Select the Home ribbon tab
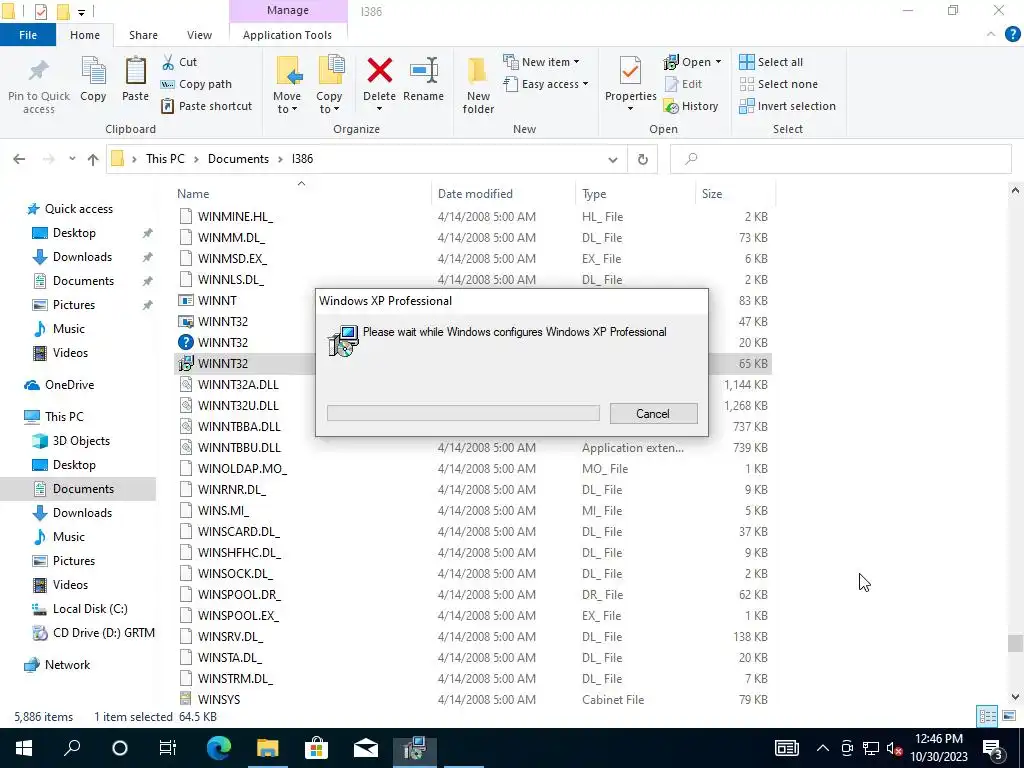This screenshot has width=1024, height=768. click(x=85, y=35)
